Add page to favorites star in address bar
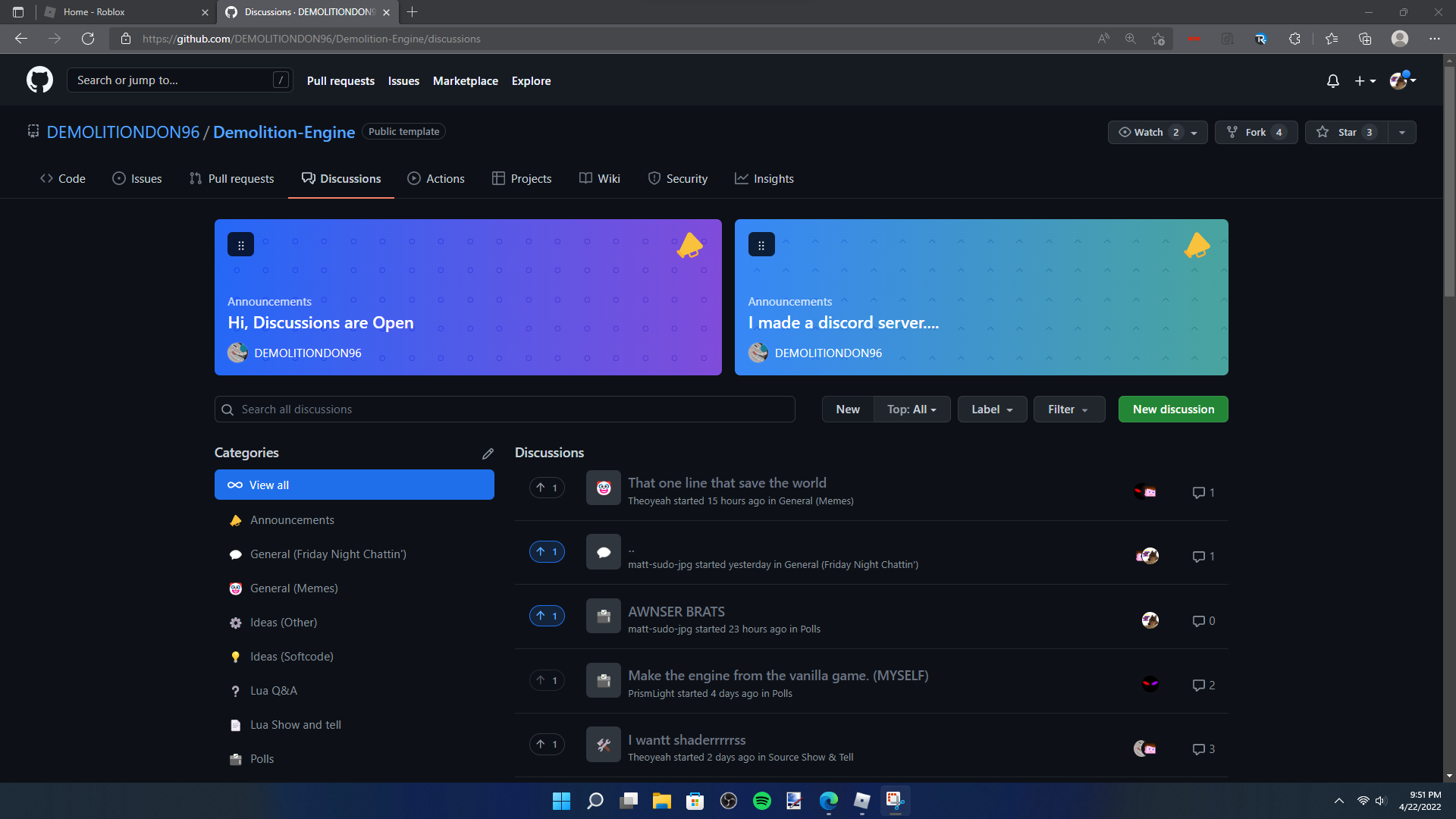 pos(1158,39)
